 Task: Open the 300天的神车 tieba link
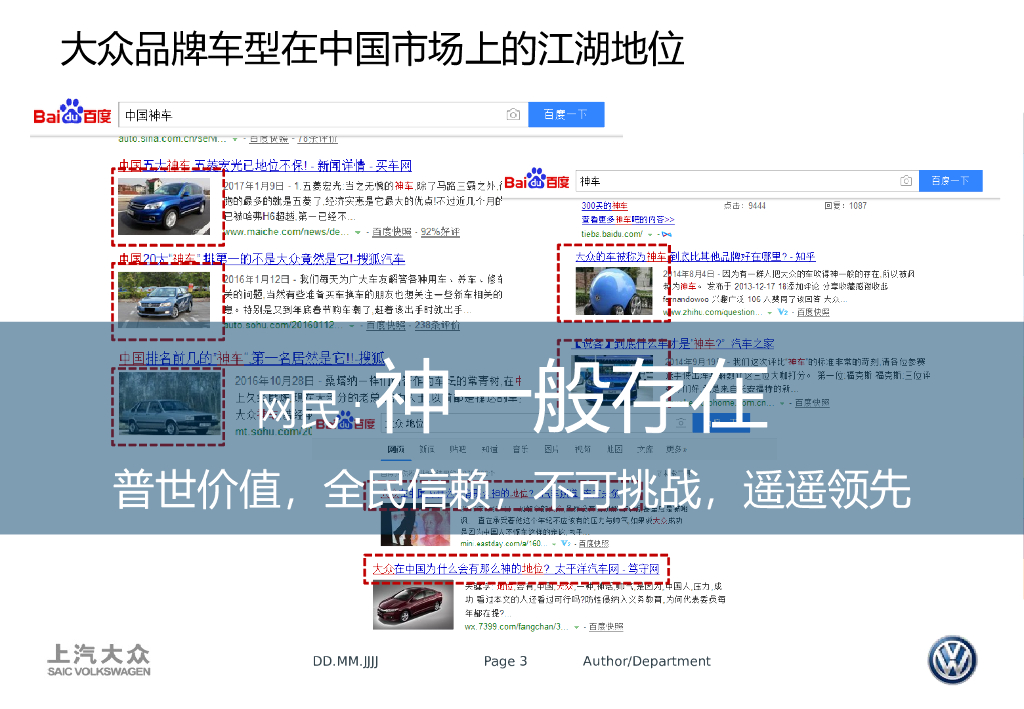click(605, 206)
